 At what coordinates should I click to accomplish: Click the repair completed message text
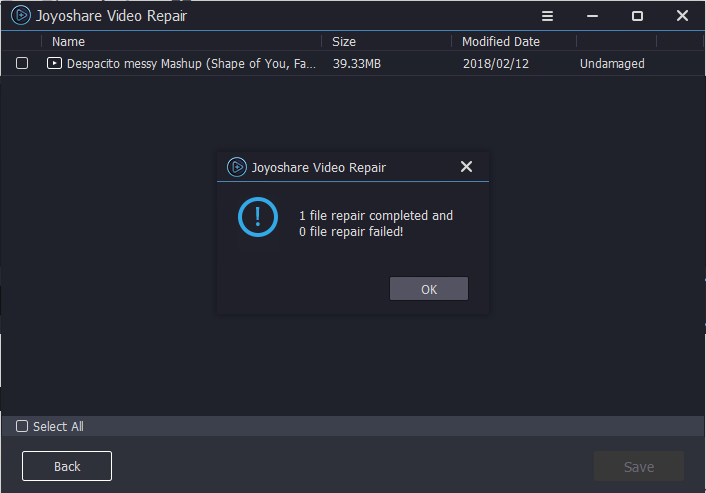coord(376,223)
